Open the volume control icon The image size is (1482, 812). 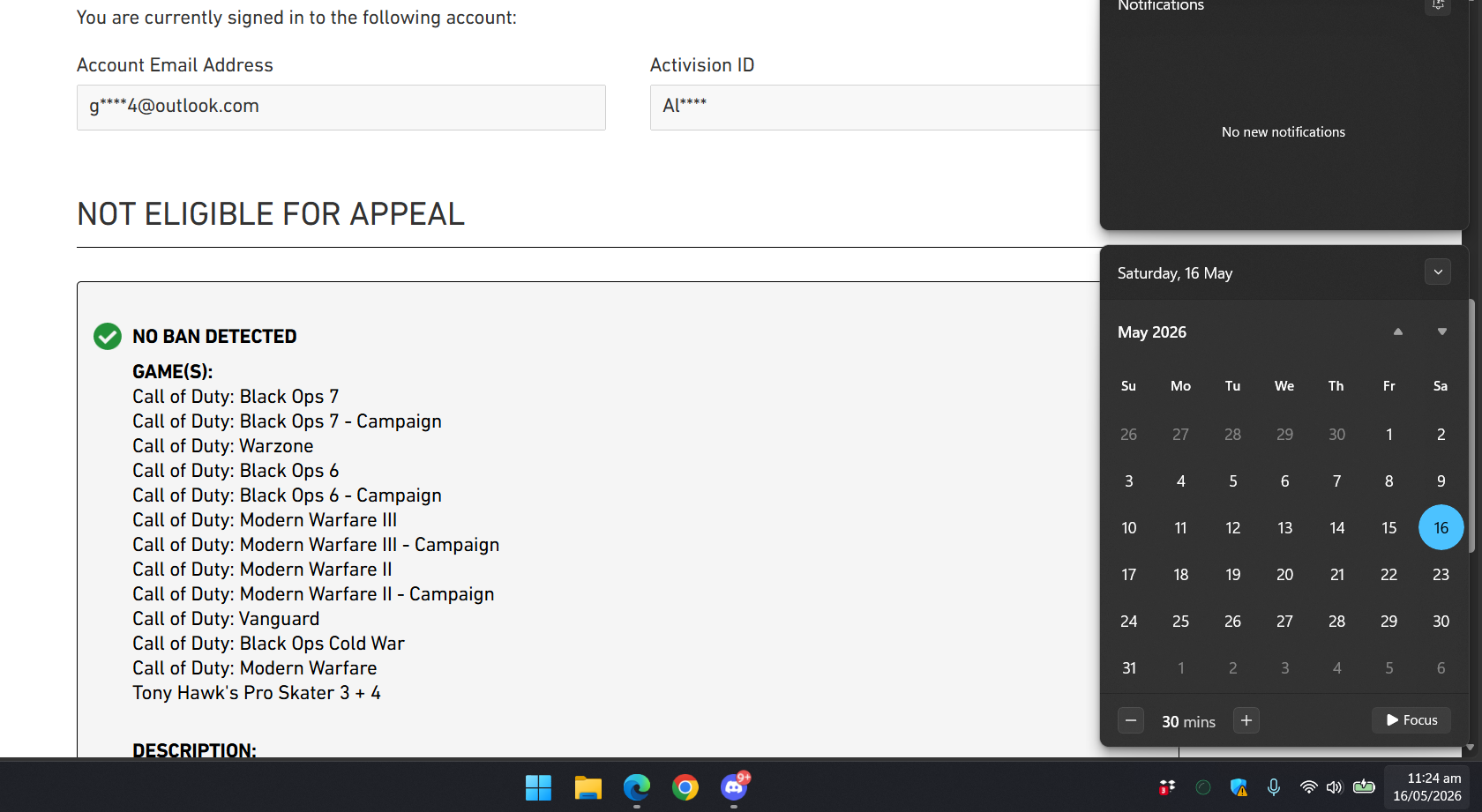coord(1335,787)
